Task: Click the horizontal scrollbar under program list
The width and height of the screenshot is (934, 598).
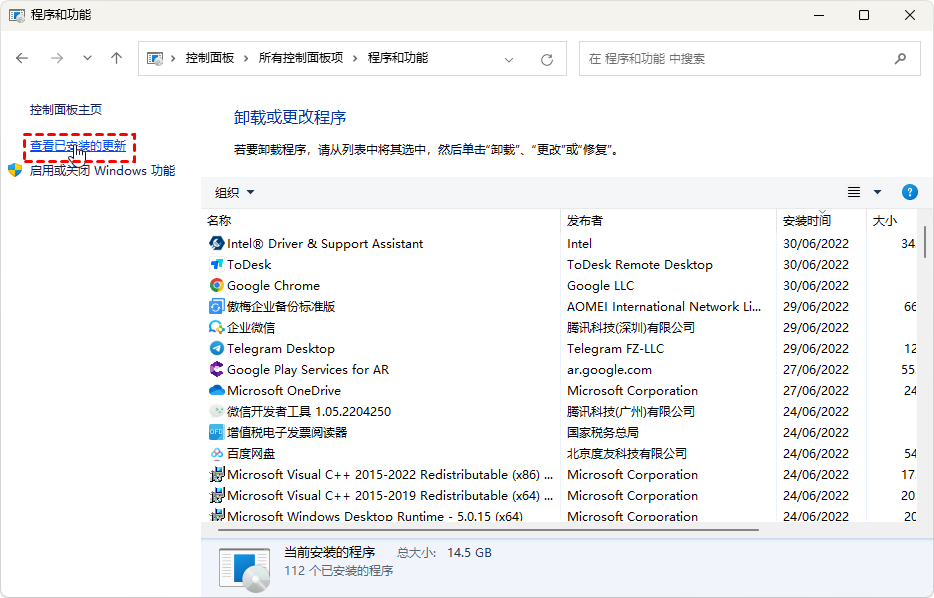Action: click(480, 529)
